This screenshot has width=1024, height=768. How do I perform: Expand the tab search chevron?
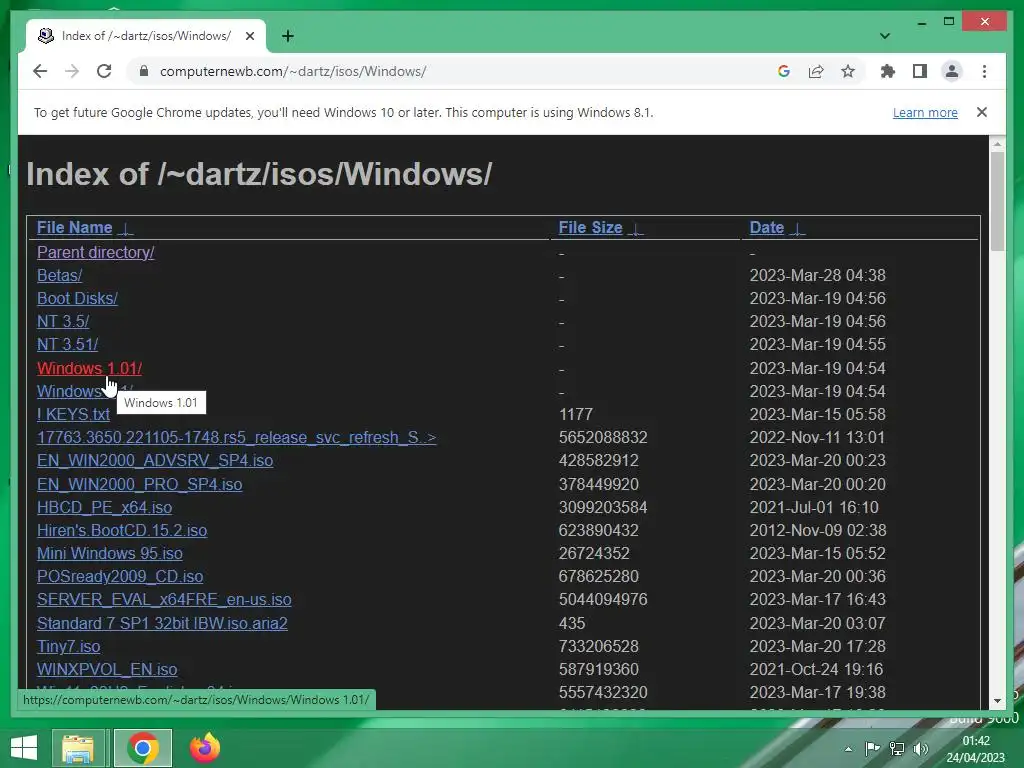(885, 36)
